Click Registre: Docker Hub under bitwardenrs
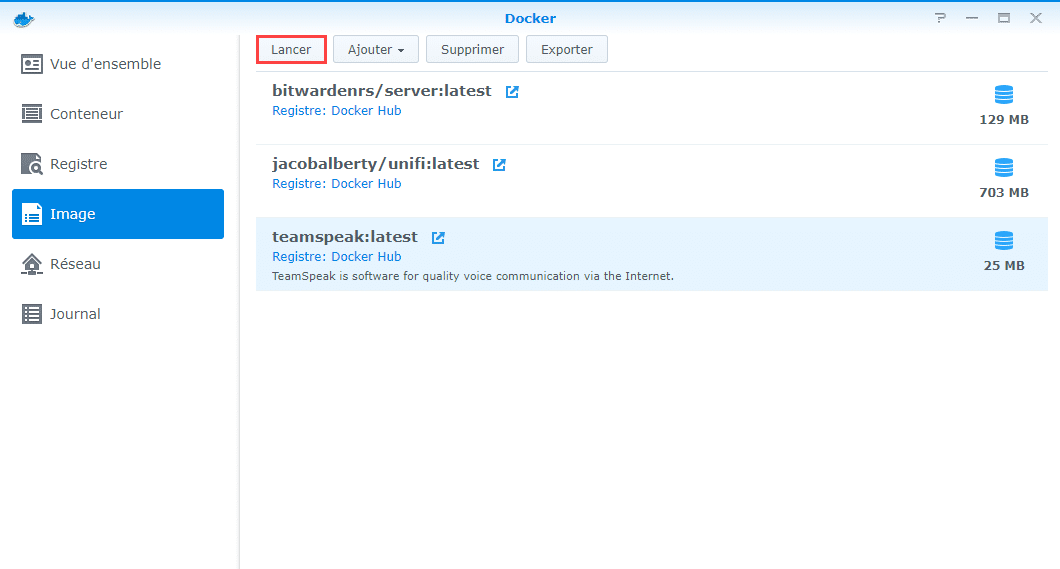The image size is (1060, 569). tap(337, 111)
